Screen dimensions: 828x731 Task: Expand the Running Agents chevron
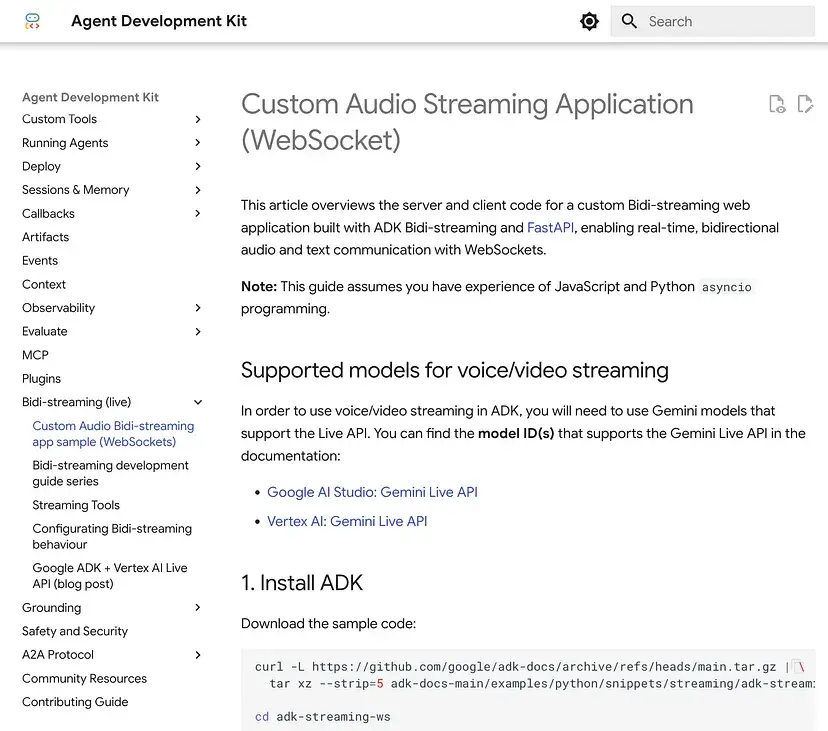(x=198, y=143)
